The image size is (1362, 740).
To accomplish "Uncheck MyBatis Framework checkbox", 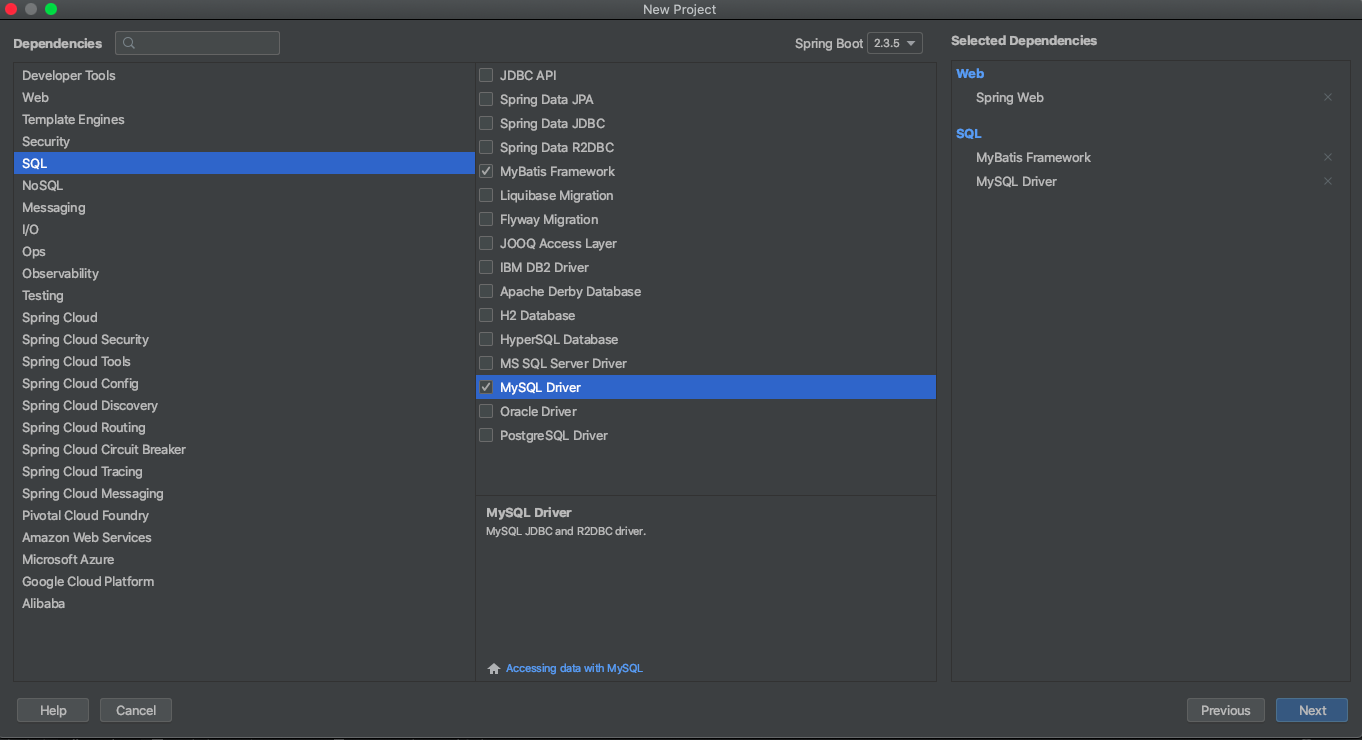I will click(486, 171).
